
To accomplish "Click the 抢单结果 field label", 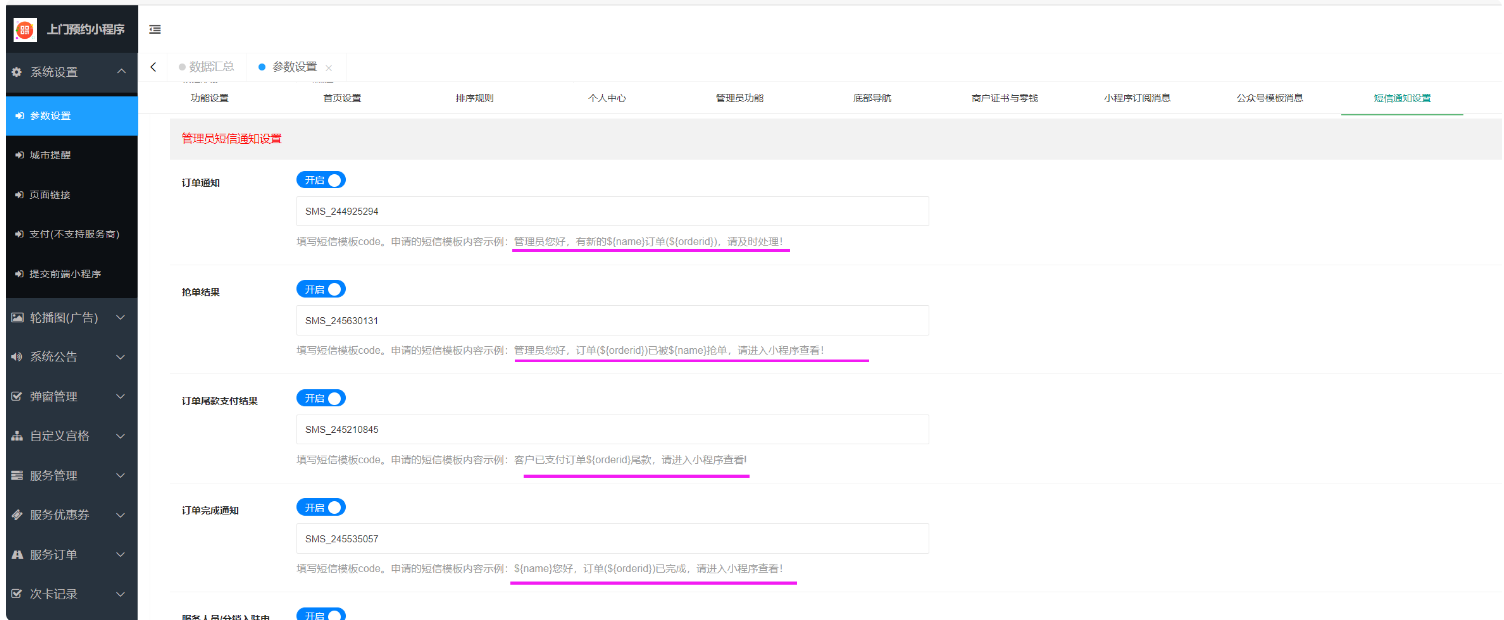I will tap(201, 292).
